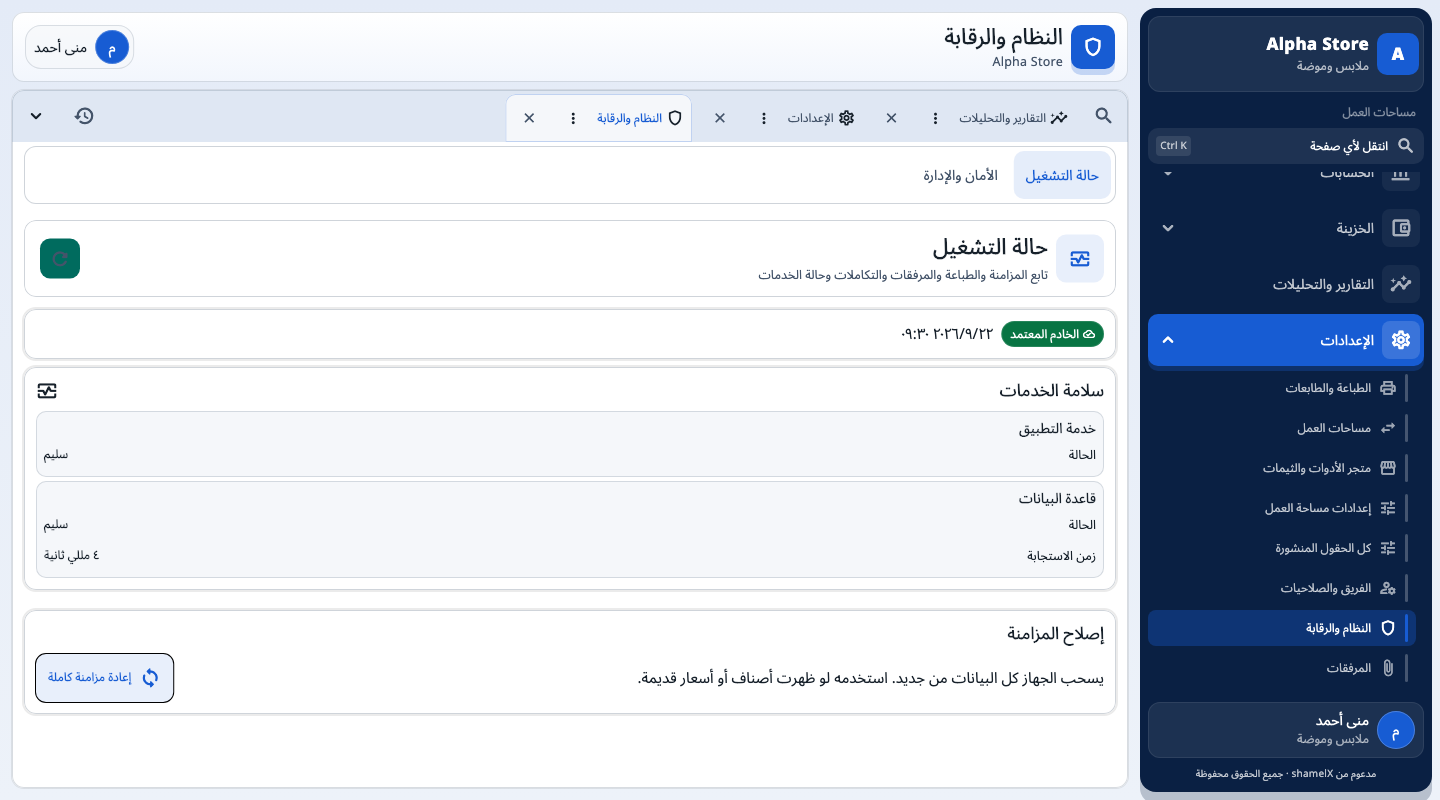Image resolution: width=1440 pixels, height=800 pixels.
Task: Expand the الخزينة sidebar section chevron
Action: [1167, 228]
